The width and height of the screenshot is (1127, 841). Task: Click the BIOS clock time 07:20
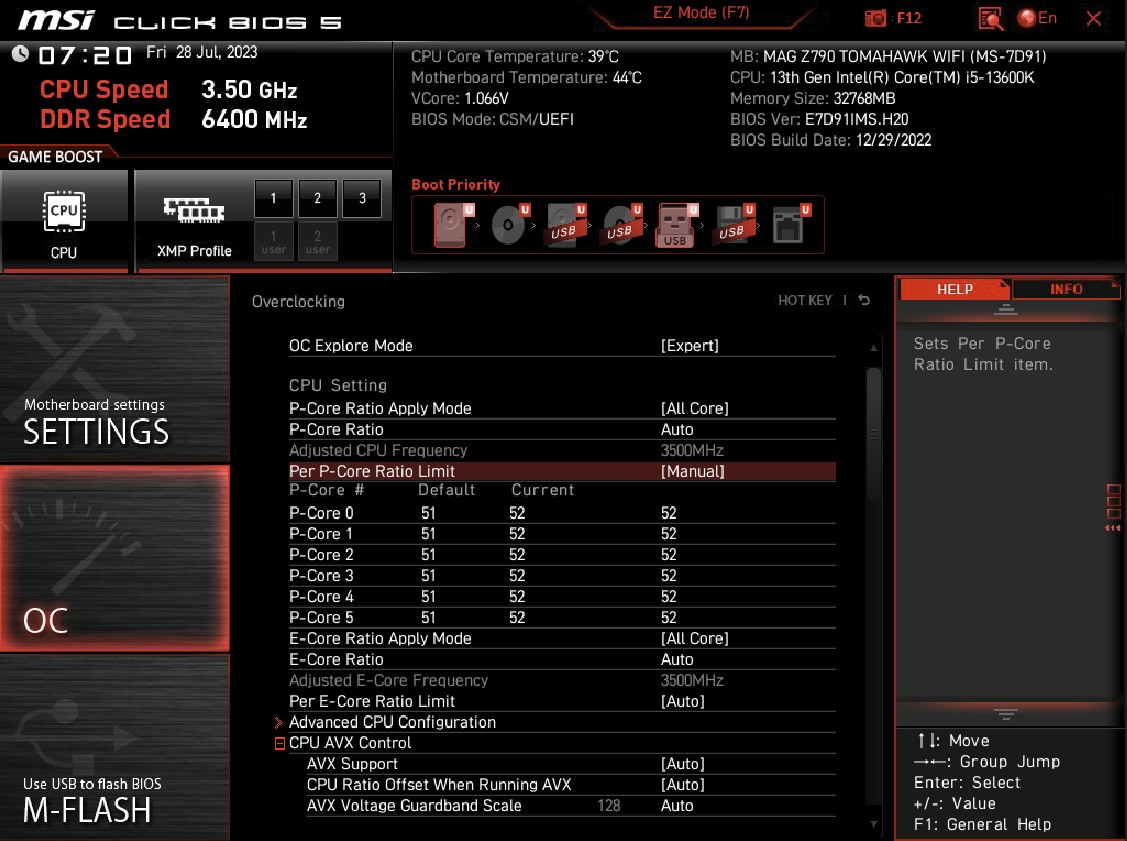86,55
